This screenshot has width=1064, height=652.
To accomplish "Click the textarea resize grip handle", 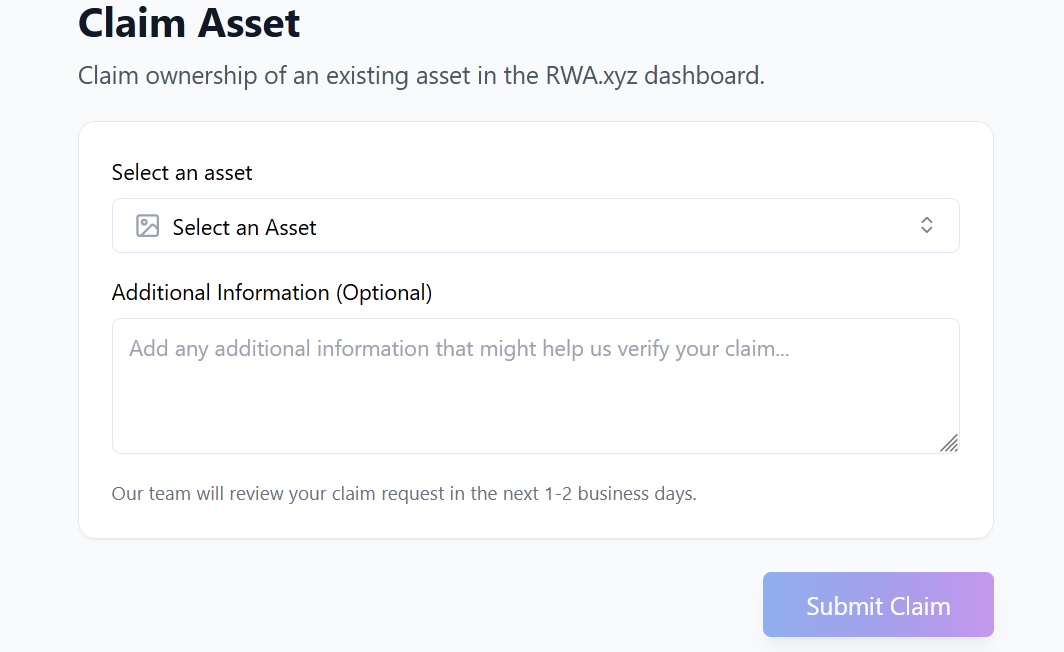I will (x=949, y=443).
